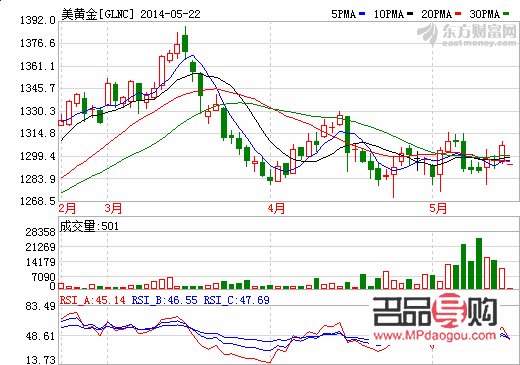This screenshot has width=520, height=365.
Task: Click the date 2014-05-22 in title
Action: [170, 14]
